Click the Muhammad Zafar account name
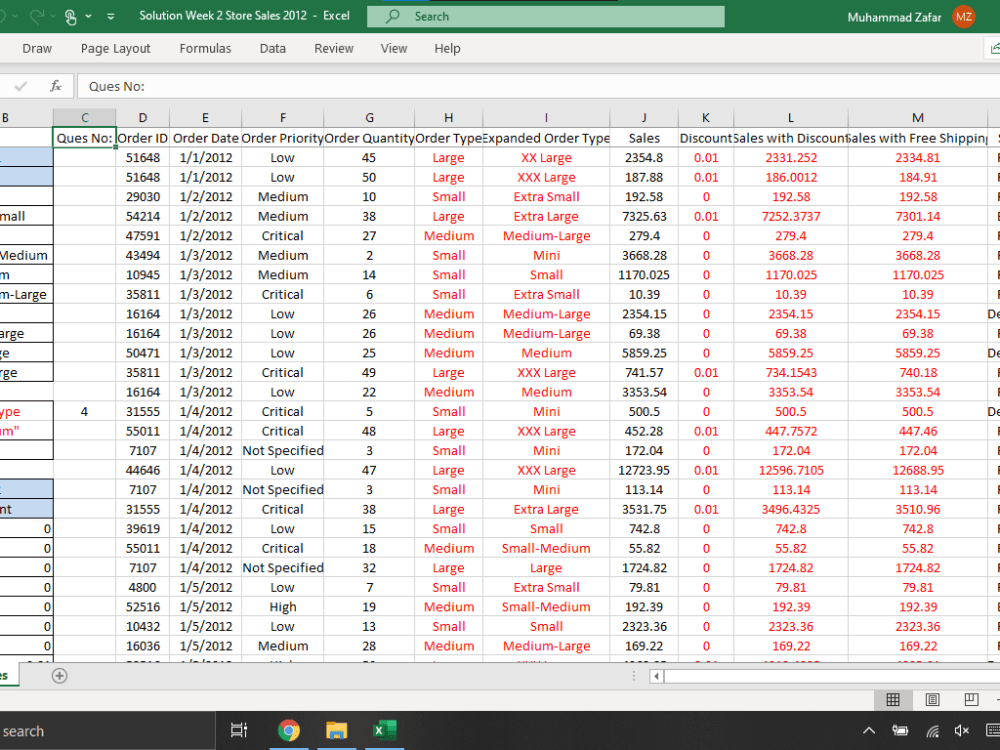The image size is (1000, 750). (894, 17)
